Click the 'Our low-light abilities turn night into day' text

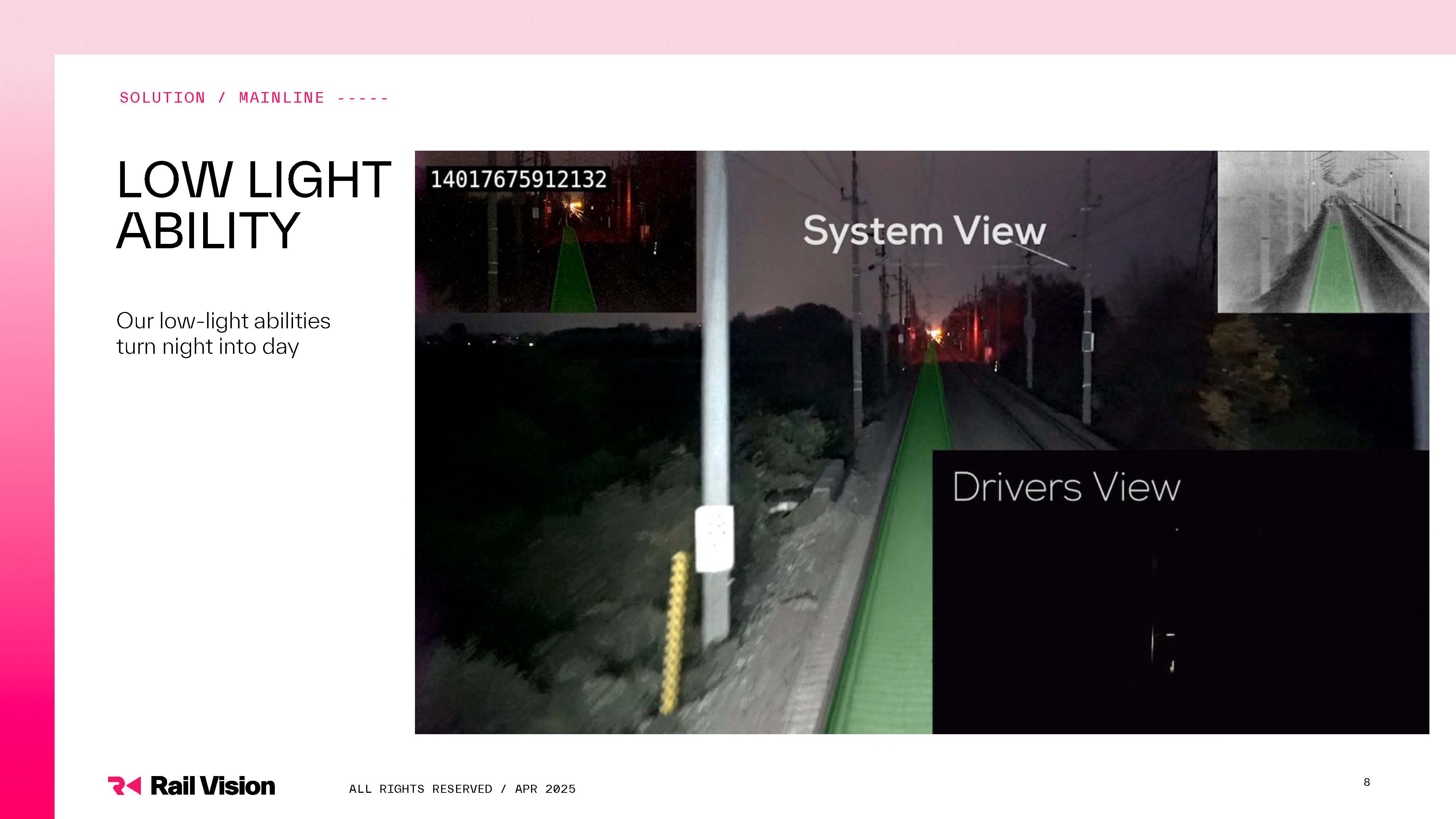(223, 333)
